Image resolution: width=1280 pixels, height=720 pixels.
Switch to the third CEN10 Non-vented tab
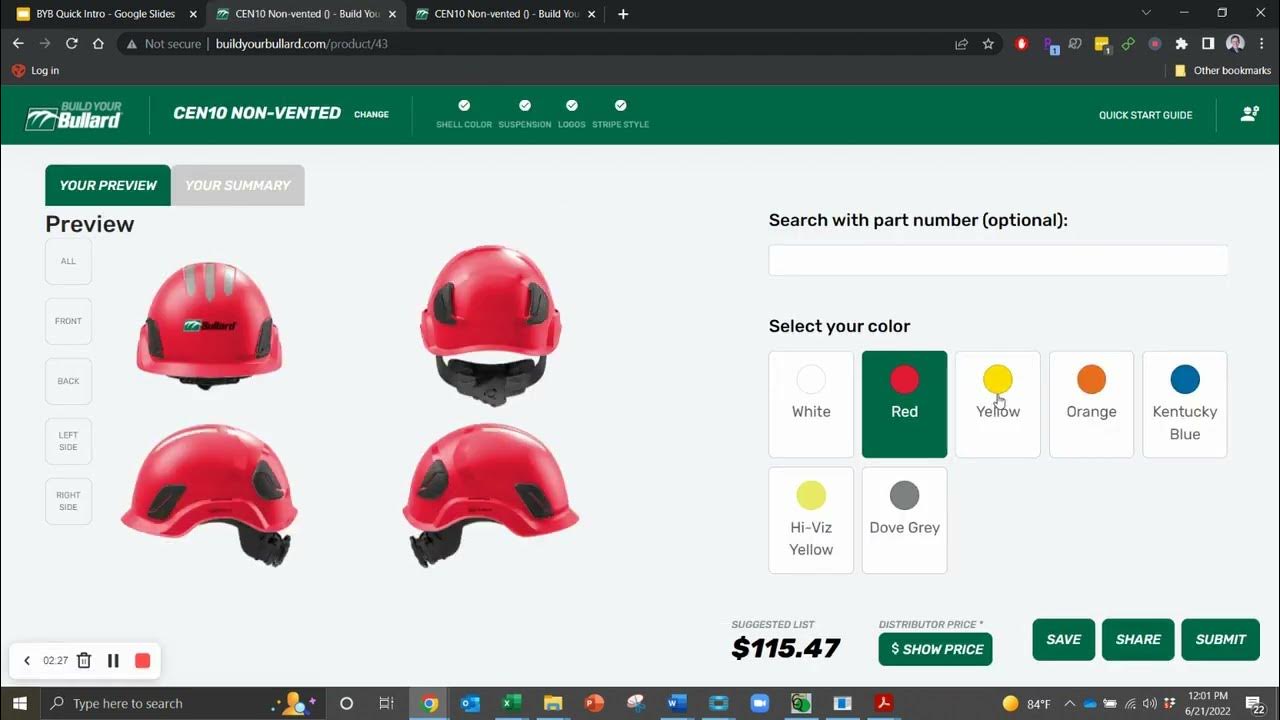tap(504, 14)
